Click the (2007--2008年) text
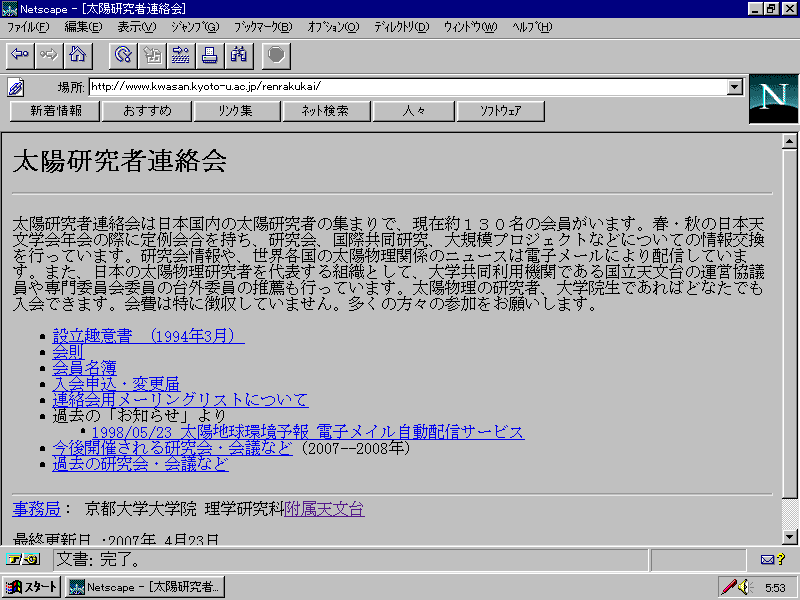This screenshot has width=800, height=600. (356, 448)
